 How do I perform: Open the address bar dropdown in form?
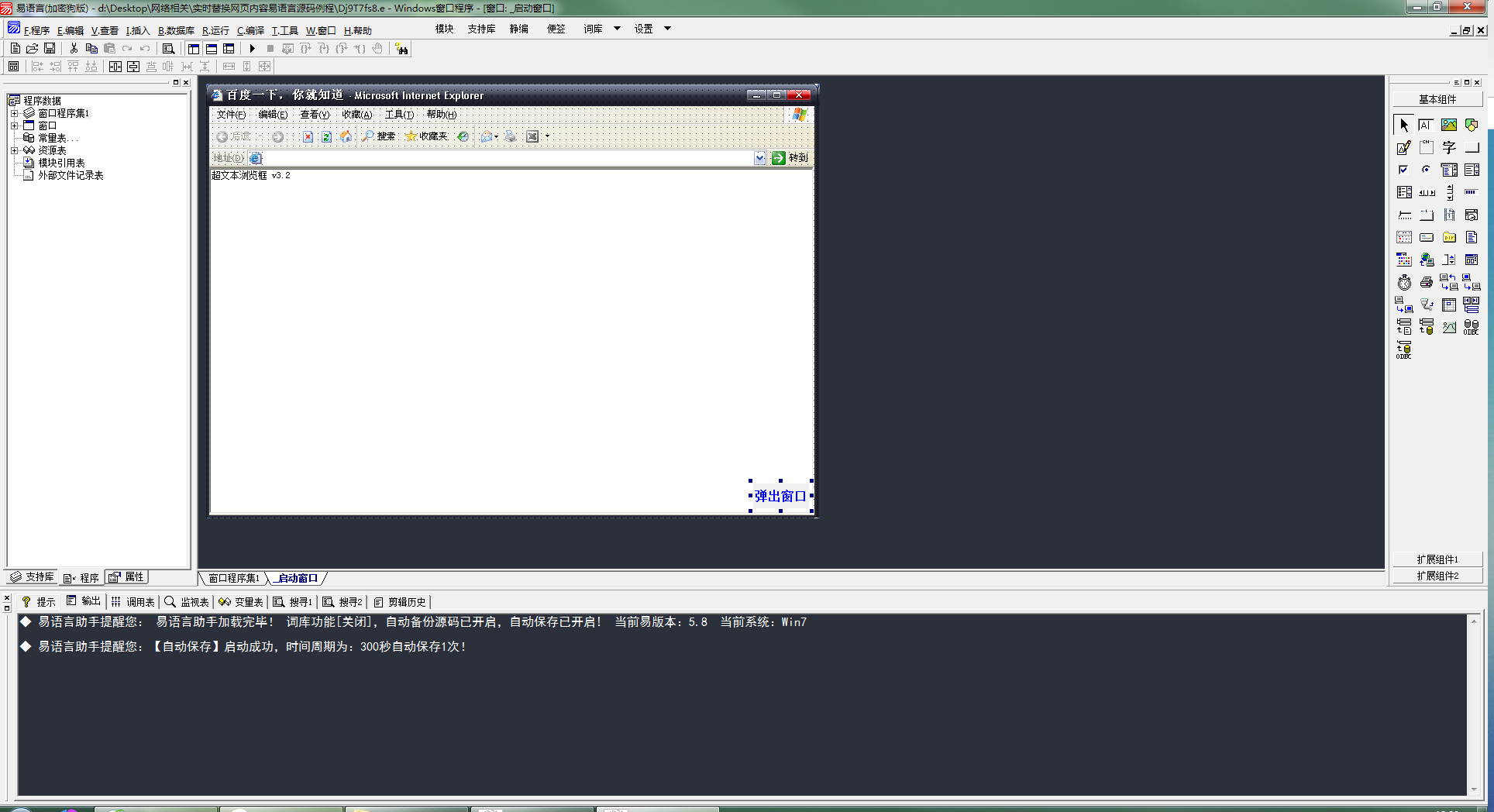point(759,158)
